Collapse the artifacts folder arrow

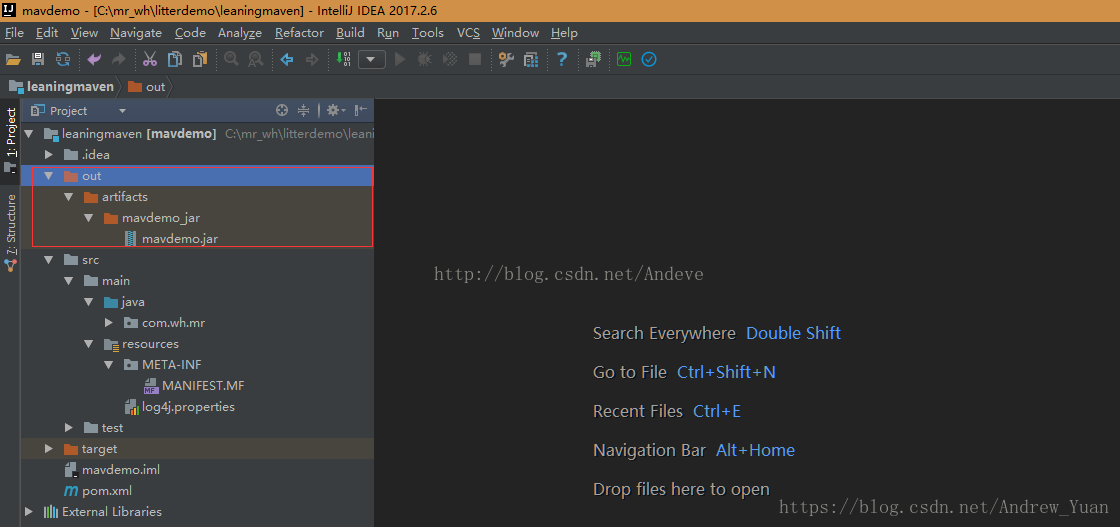[69, 196]
